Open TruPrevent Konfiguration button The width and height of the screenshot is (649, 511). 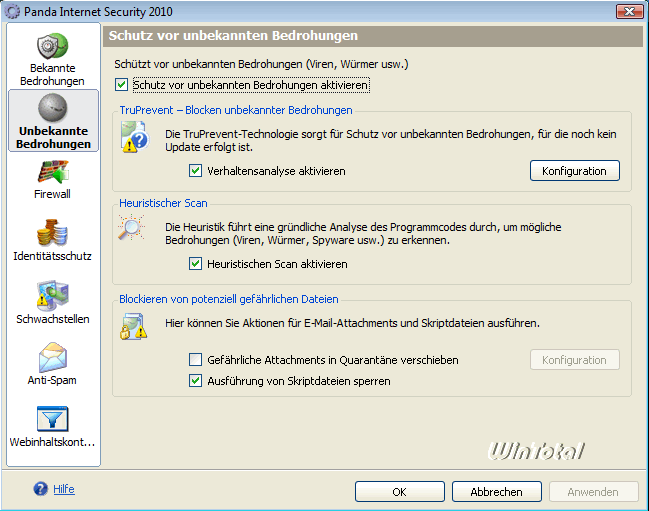[x=574, y=171]
